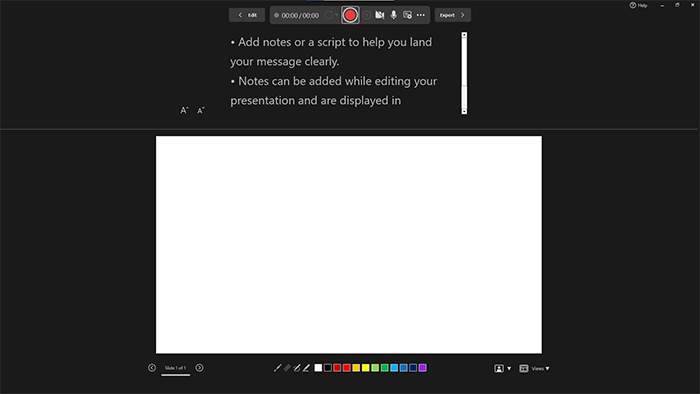Click the stop recording button

click(x=367, y=15)
